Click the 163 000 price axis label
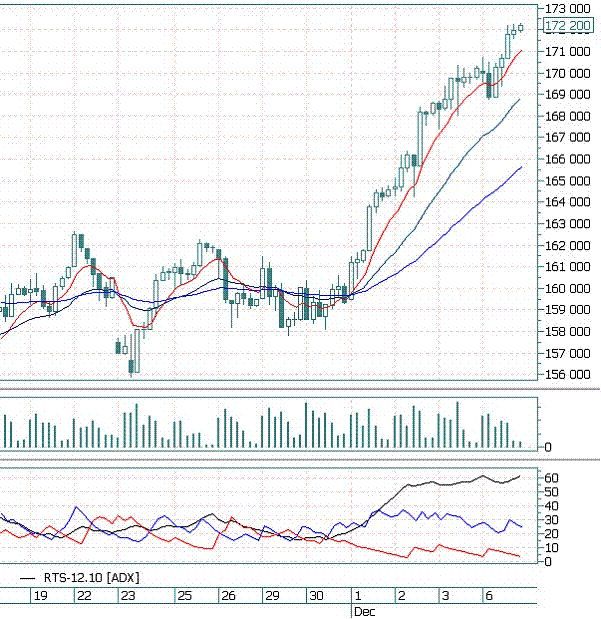601x619 pixels. 568,224
